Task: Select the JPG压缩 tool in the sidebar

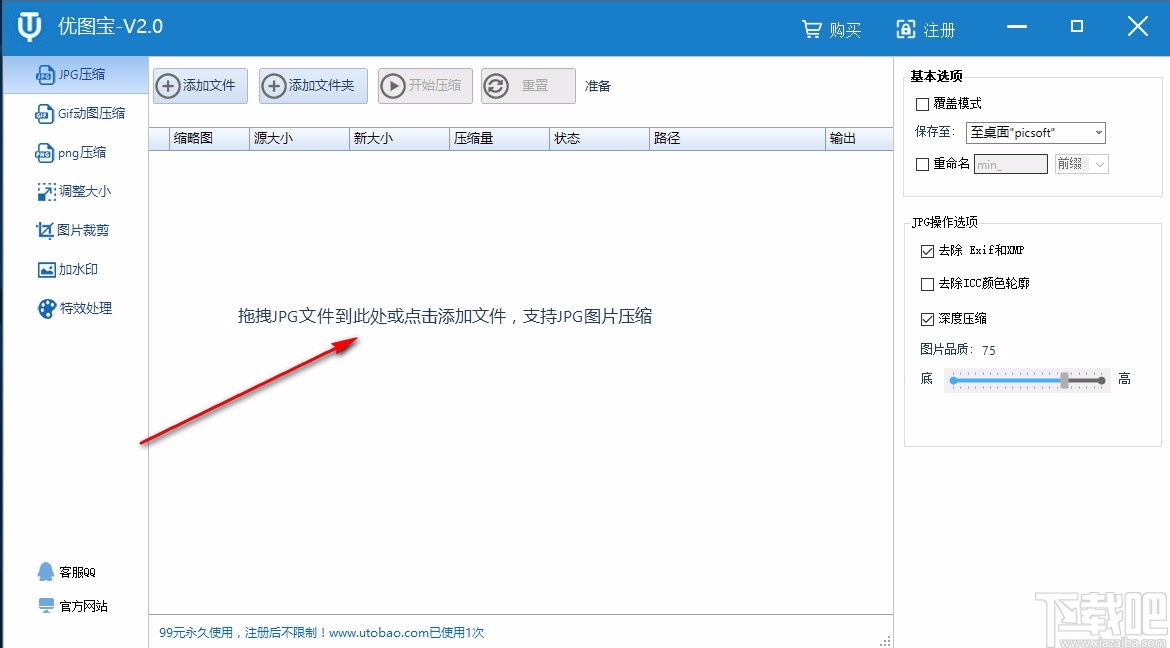Action: [x=70, y=73]
